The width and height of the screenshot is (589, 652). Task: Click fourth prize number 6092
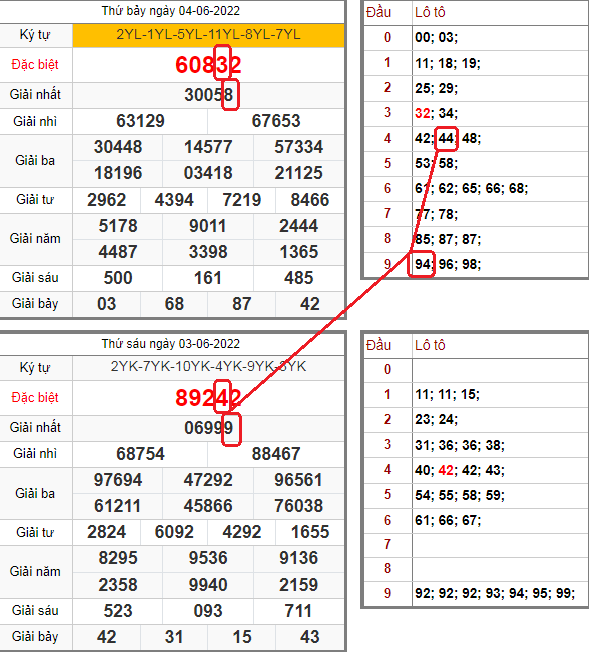coord(174,532)
